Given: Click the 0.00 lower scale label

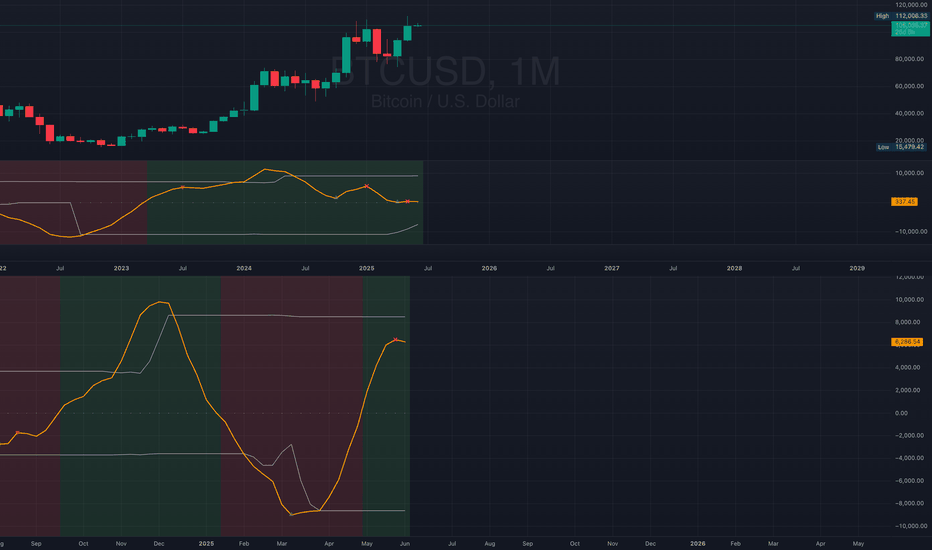Looking at the screenshot, I should [900, 413].
